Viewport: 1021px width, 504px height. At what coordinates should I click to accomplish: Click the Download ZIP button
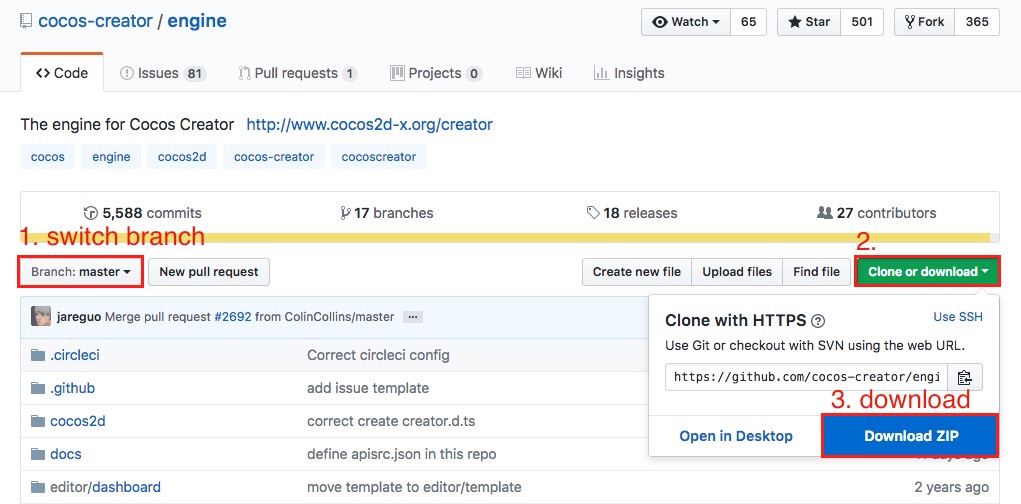(910, 436)
